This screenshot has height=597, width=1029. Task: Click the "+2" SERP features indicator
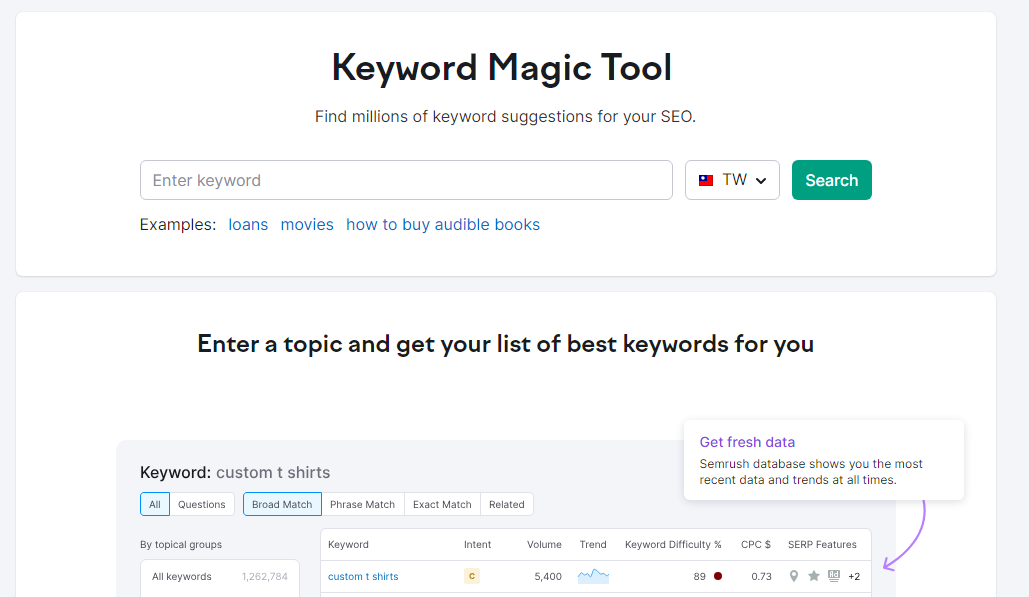(855, 577)
